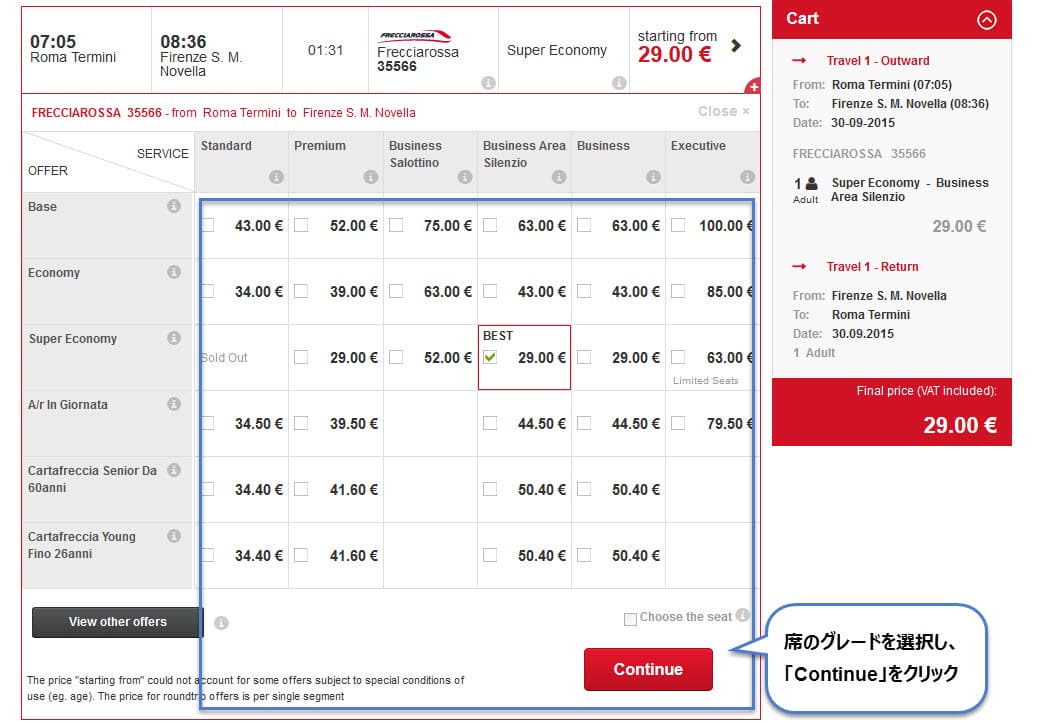The height and width of the screenshot is (723, 1043).
Task: Click Continue button
Action: point(649,669)
